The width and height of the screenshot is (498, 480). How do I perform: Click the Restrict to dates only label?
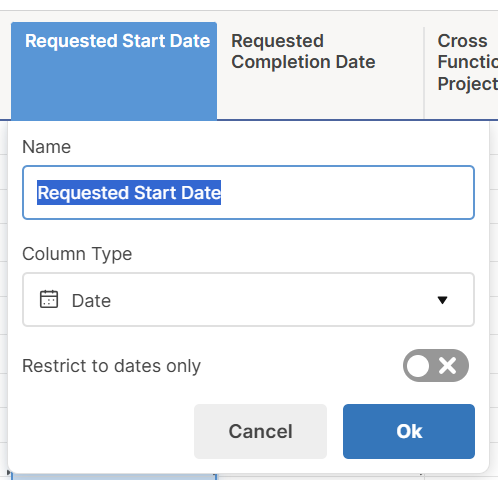click(111, 366)
